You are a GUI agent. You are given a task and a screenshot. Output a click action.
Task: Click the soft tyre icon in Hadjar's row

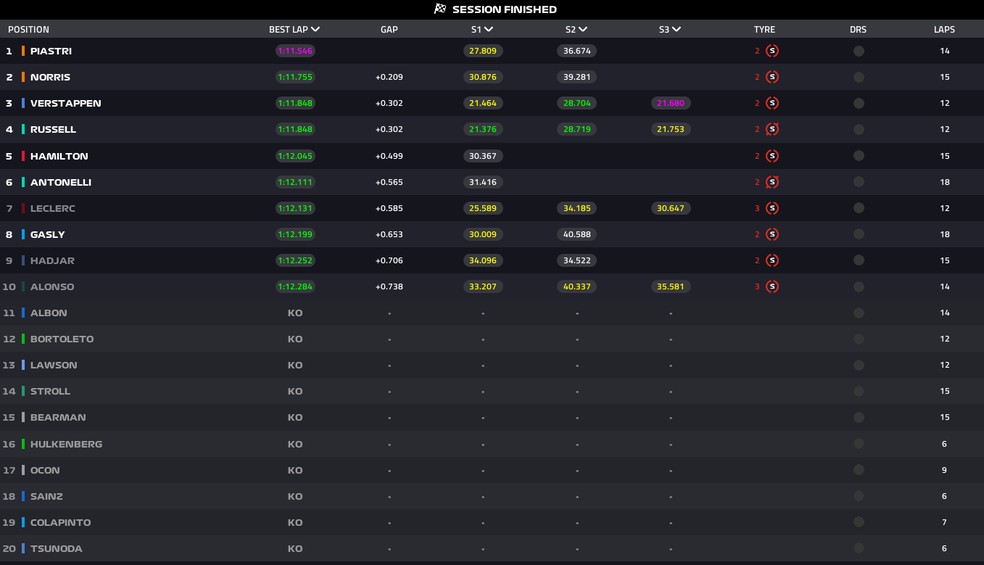point(773,260)
